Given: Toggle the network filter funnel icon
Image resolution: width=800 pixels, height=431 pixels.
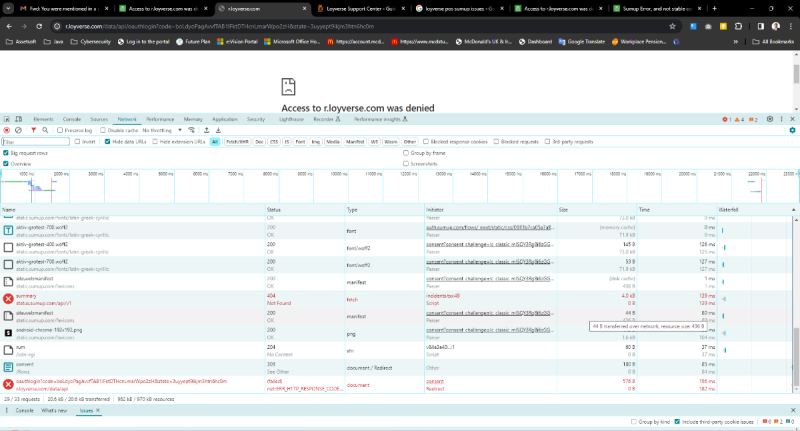Looking at the screenshot, I should [33, 130].
